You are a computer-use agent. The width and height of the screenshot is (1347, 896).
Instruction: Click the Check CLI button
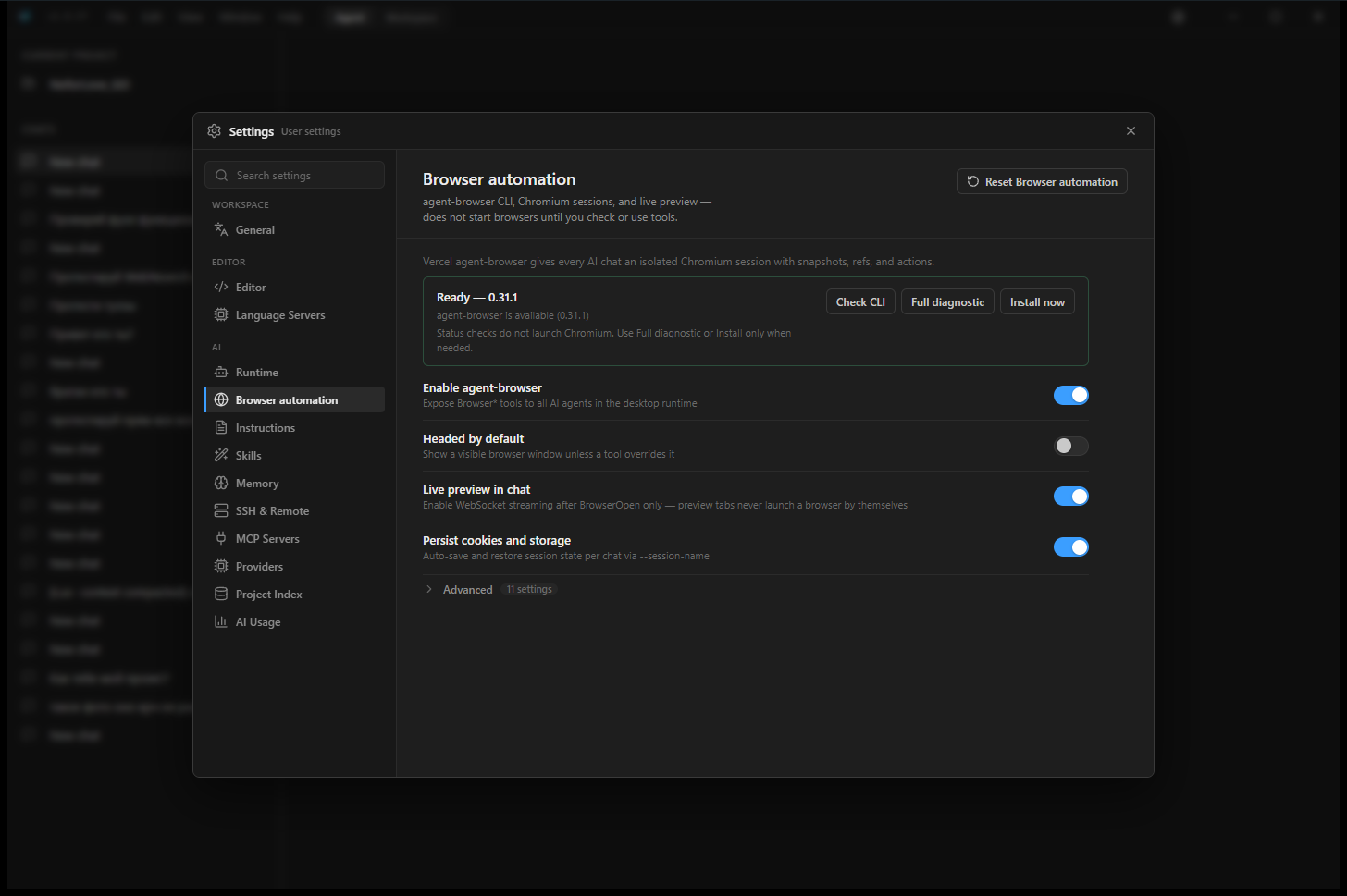pyautogui.click(x=860, y=302)
